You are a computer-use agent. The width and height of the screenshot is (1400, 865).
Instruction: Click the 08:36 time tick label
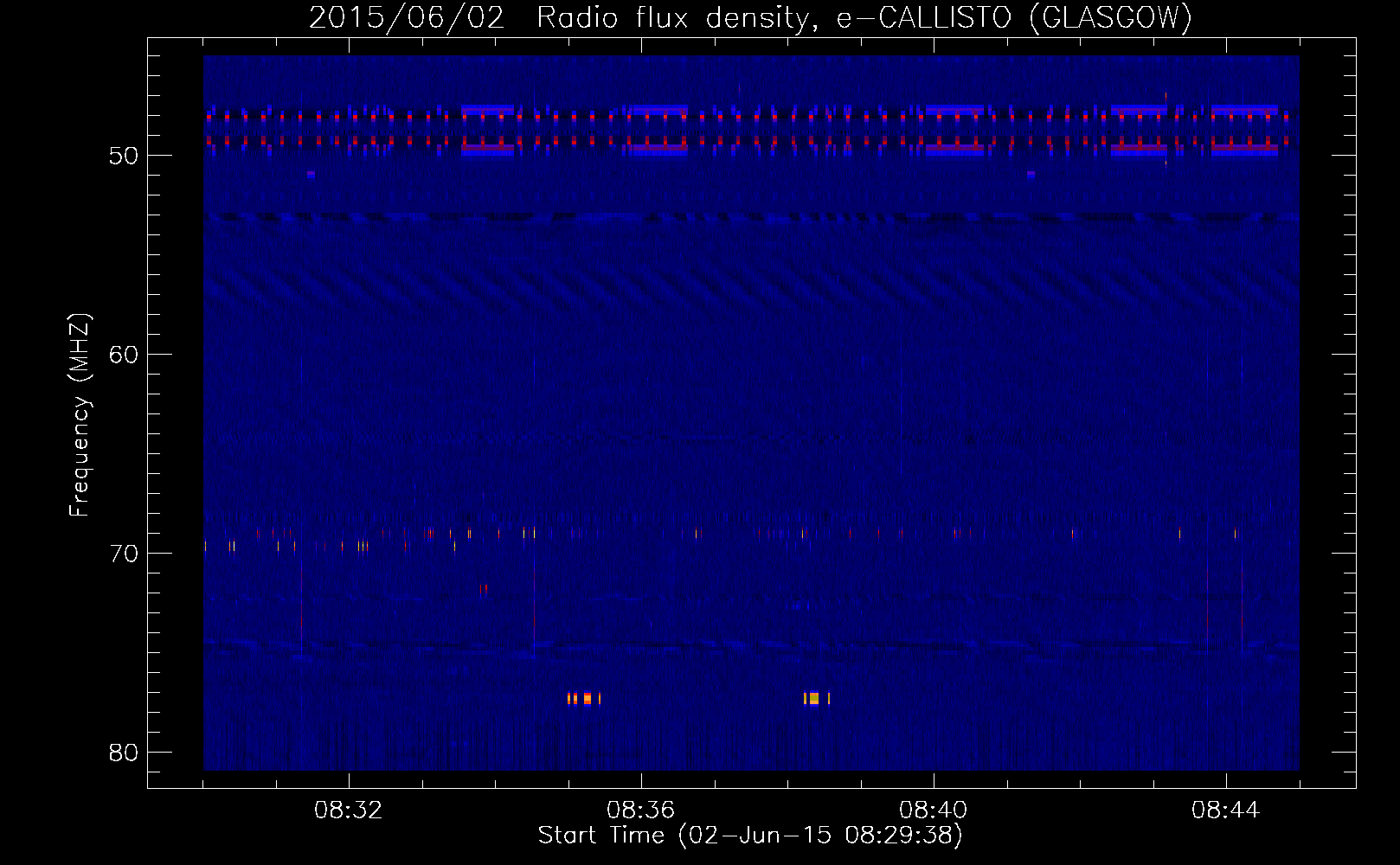(640, 811)
